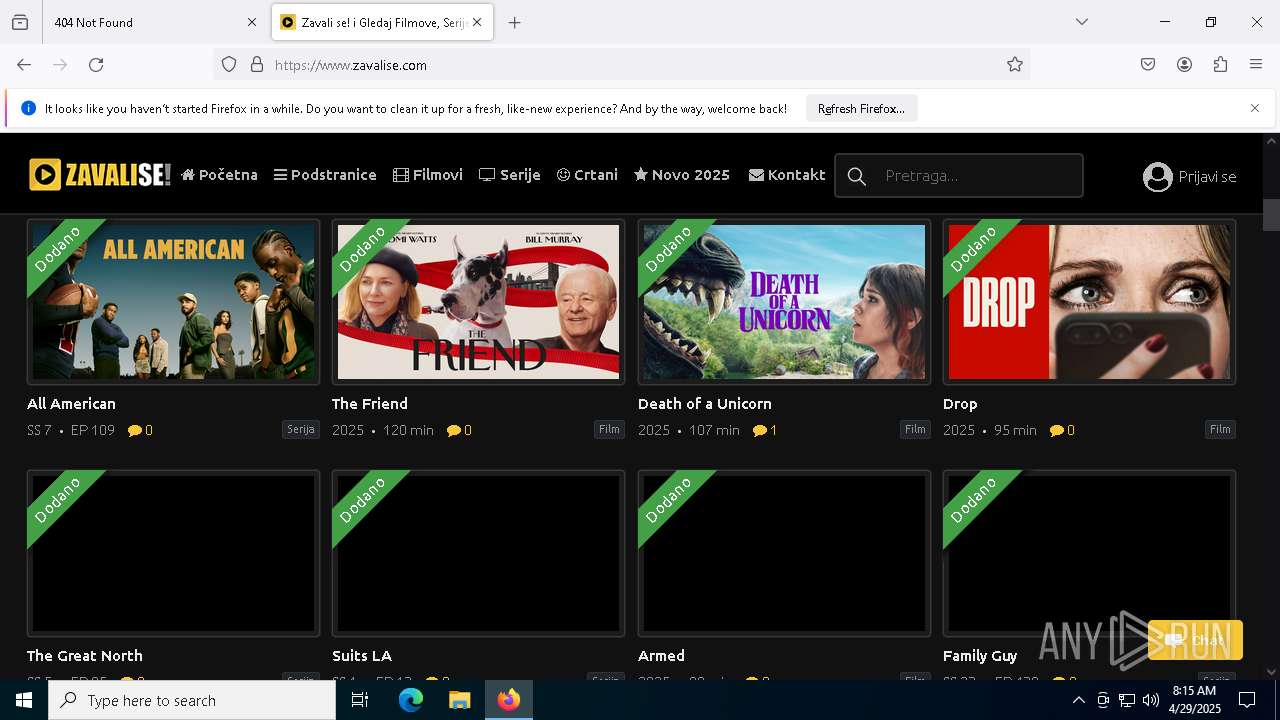Image resolution: width=1280 pixels, height=720 pixels.
Task: Open the All American poster thumbnail
Action: tap(173, 302)
